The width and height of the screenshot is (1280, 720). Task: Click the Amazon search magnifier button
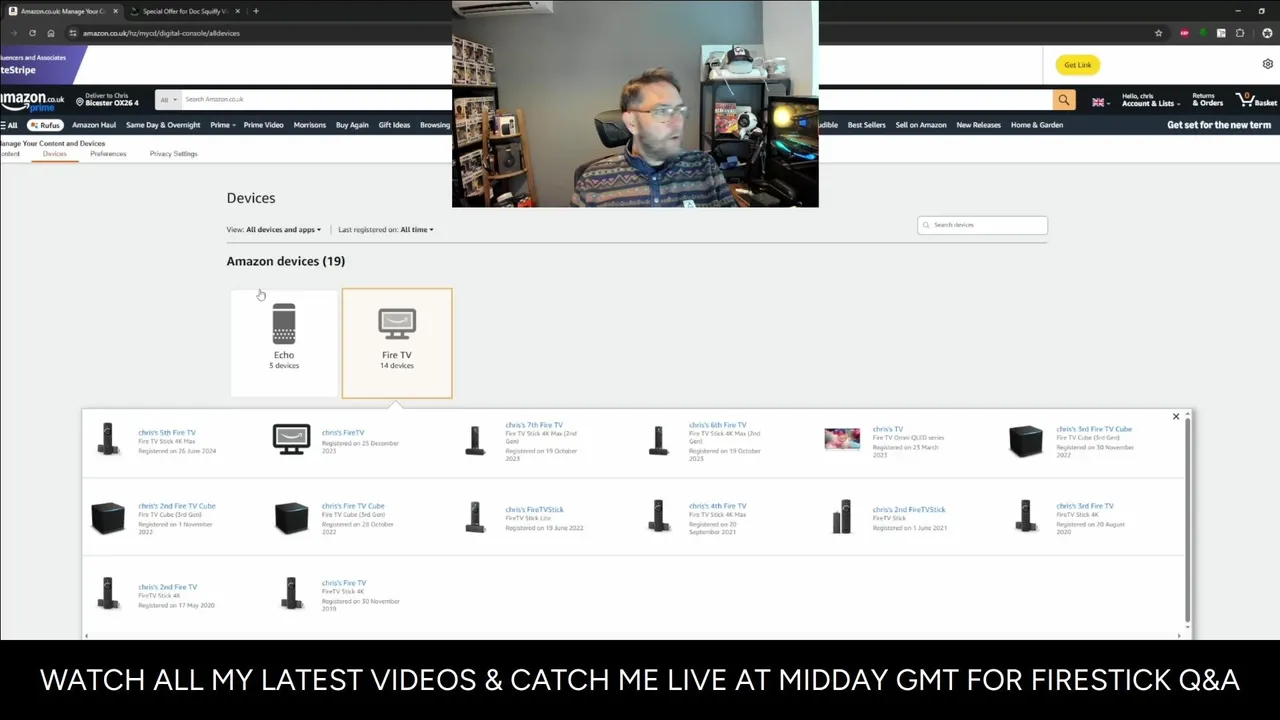[x=1064, y=100]
